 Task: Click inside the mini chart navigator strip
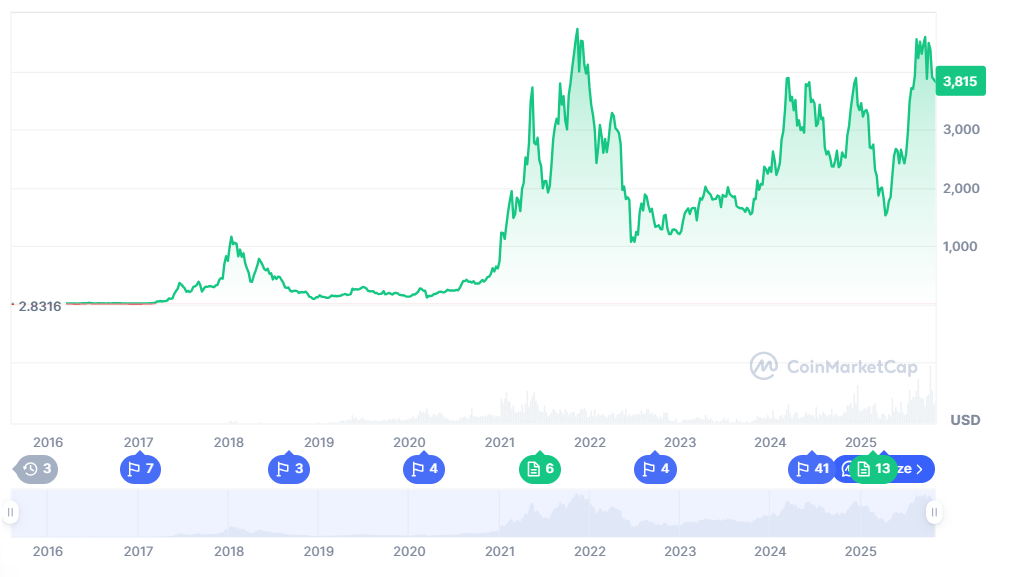point(500,515)
